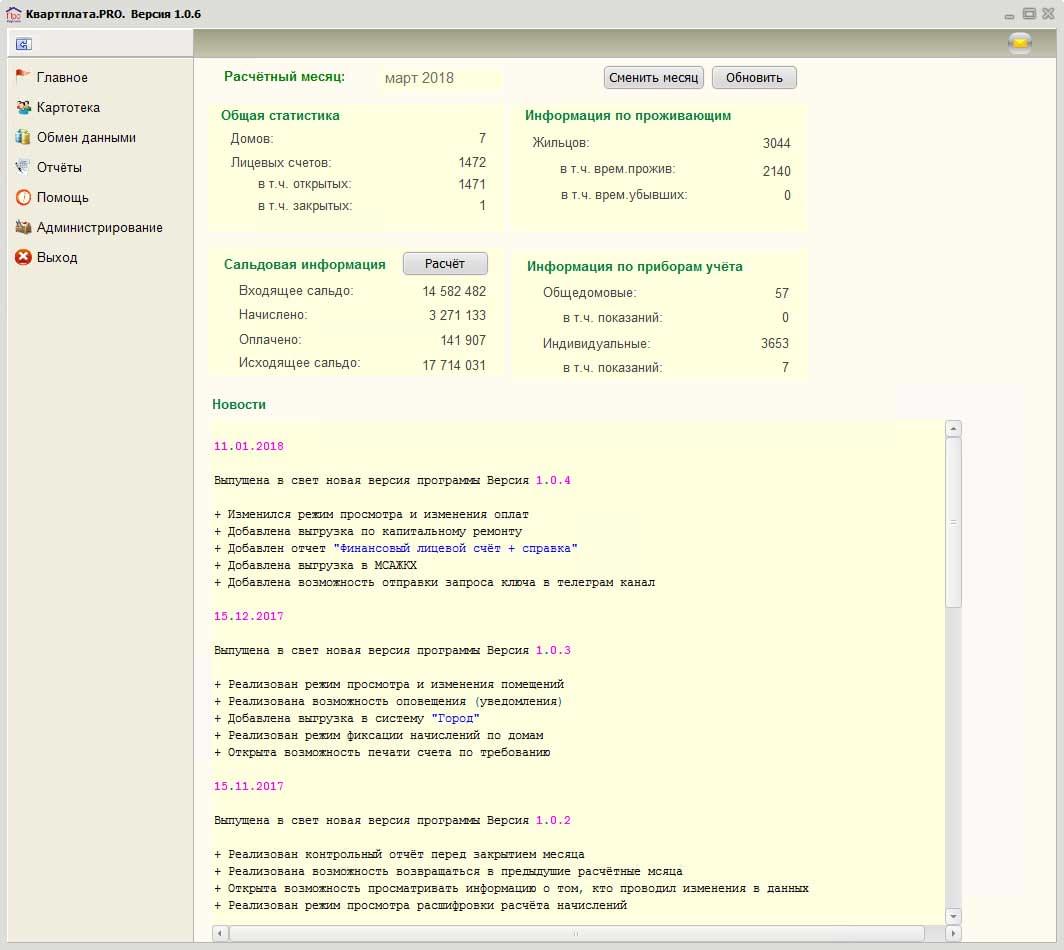This screenshot has height=950, width=1064.
Task: Click the Сальдовая информация heading
Action: pyautogui.click(x=305, y=265)
